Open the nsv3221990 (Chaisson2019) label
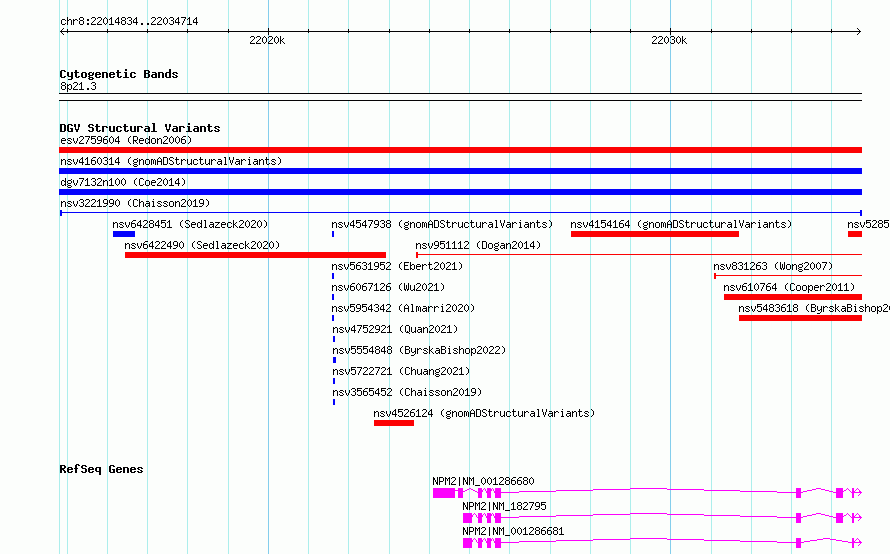Image resolution: width=890 pixels, height=554 pixels. (135, 203)
